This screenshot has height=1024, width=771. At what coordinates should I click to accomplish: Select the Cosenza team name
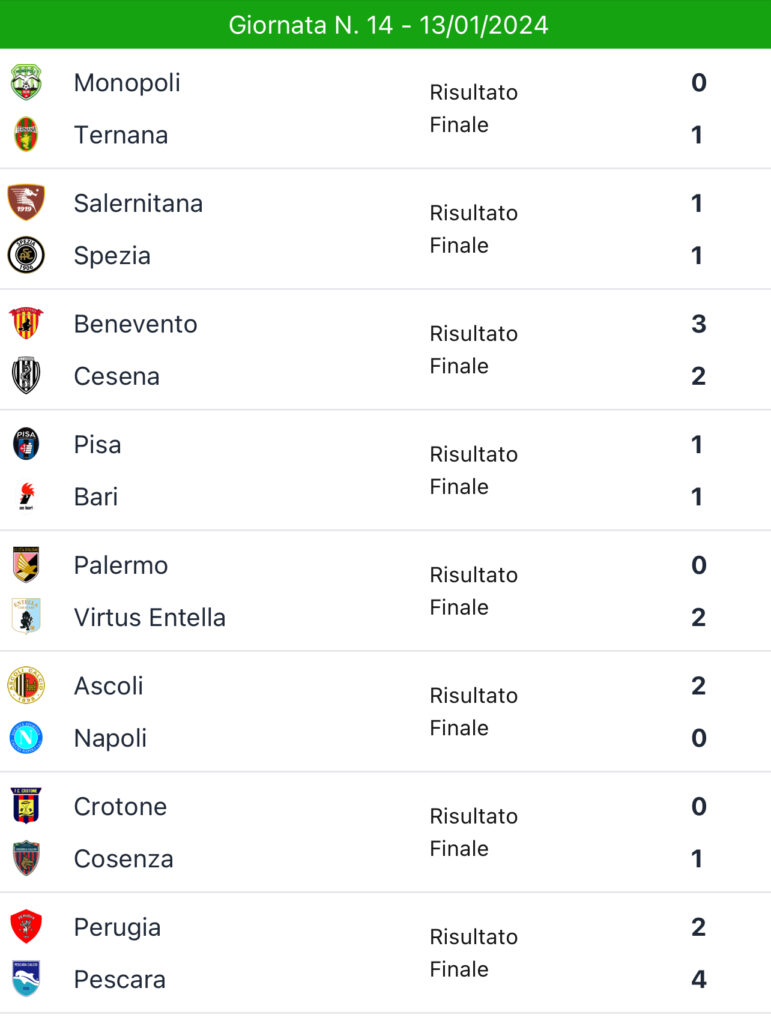click(123, 859)
